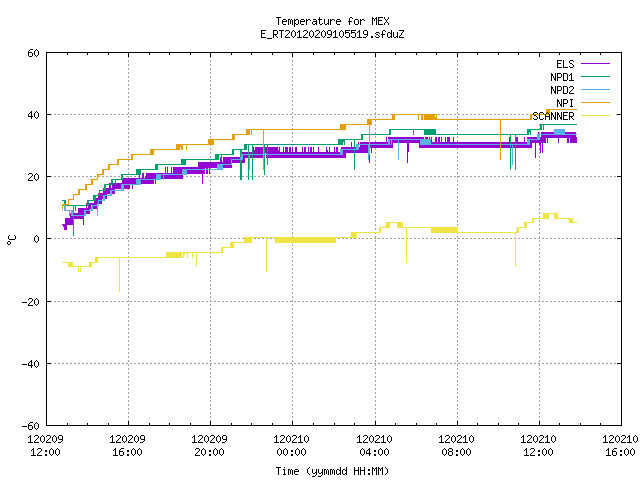The width and height of the screenshot is (640, 480).
Task: Click the 120210 00:00 x-axis tick label
Action: click(291, 446)
